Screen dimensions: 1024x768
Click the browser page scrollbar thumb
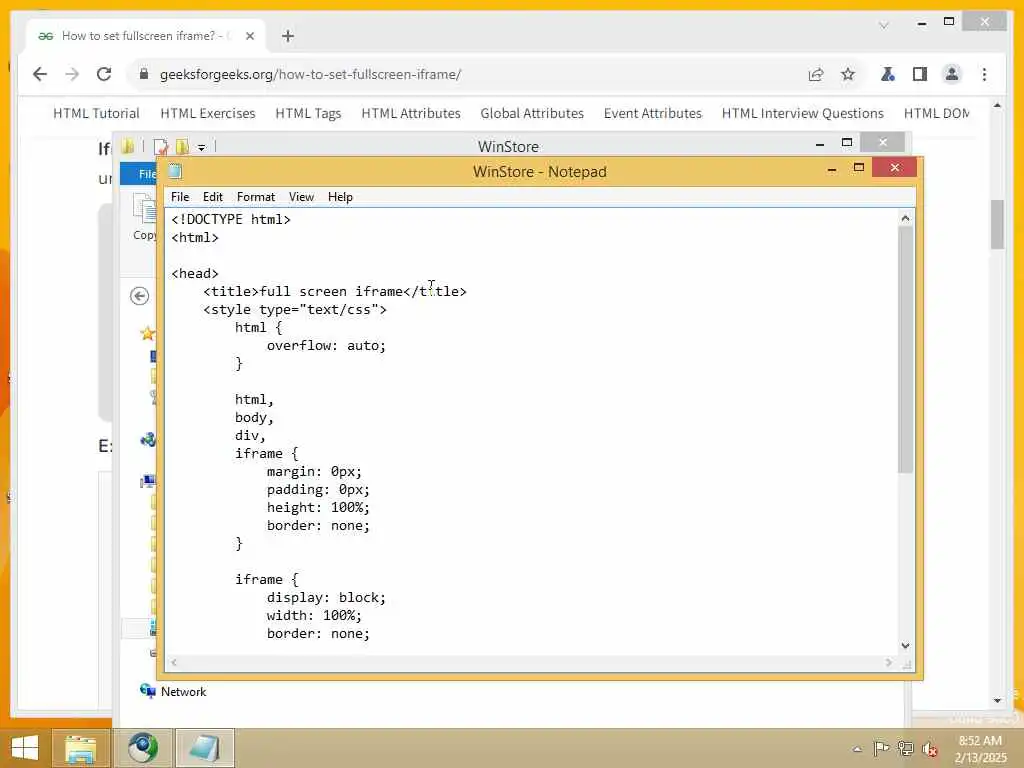click(997, 224)
